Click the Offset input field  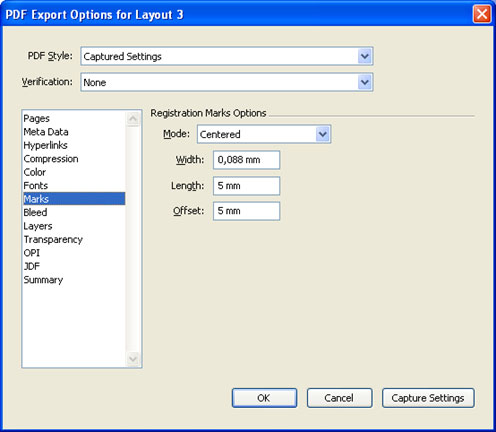(x=246, y=211)
